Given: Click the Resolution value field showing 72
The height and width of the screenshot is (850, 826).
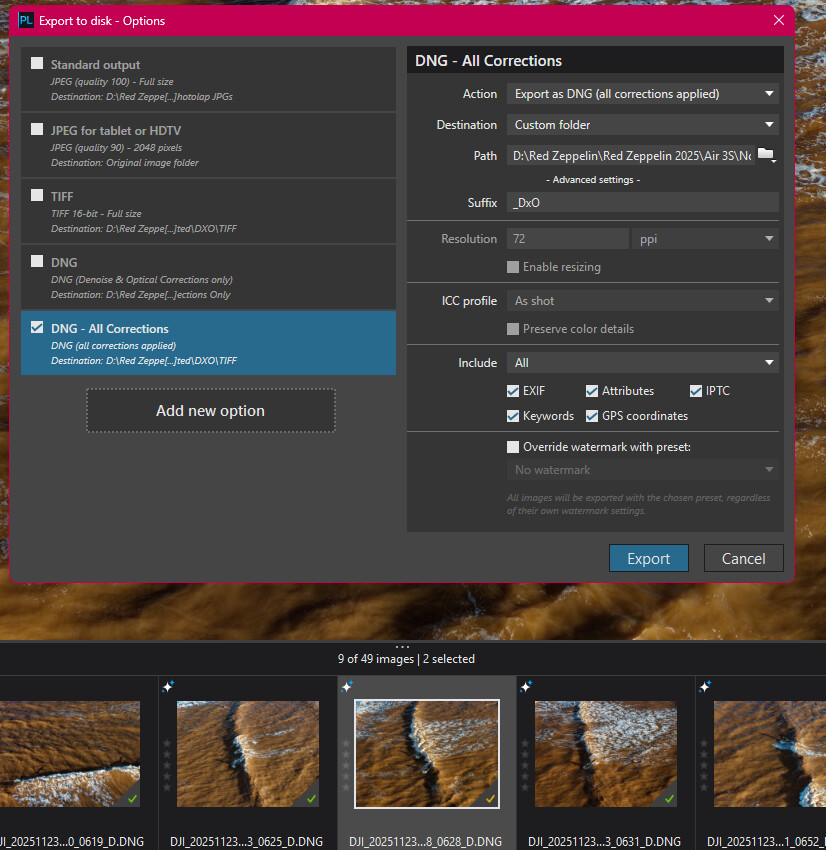Looking at the screenshot, I should [x=567, y=238].
